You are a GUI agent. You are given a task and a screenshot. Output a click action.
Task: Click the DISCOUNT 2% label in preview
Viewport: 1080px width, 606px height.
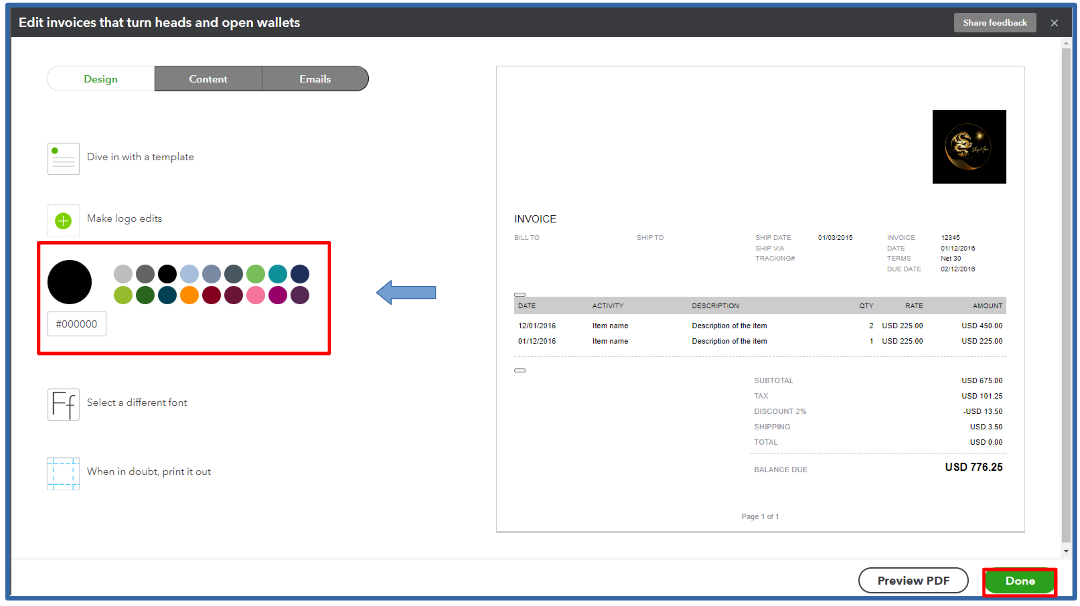pos(780,411)
